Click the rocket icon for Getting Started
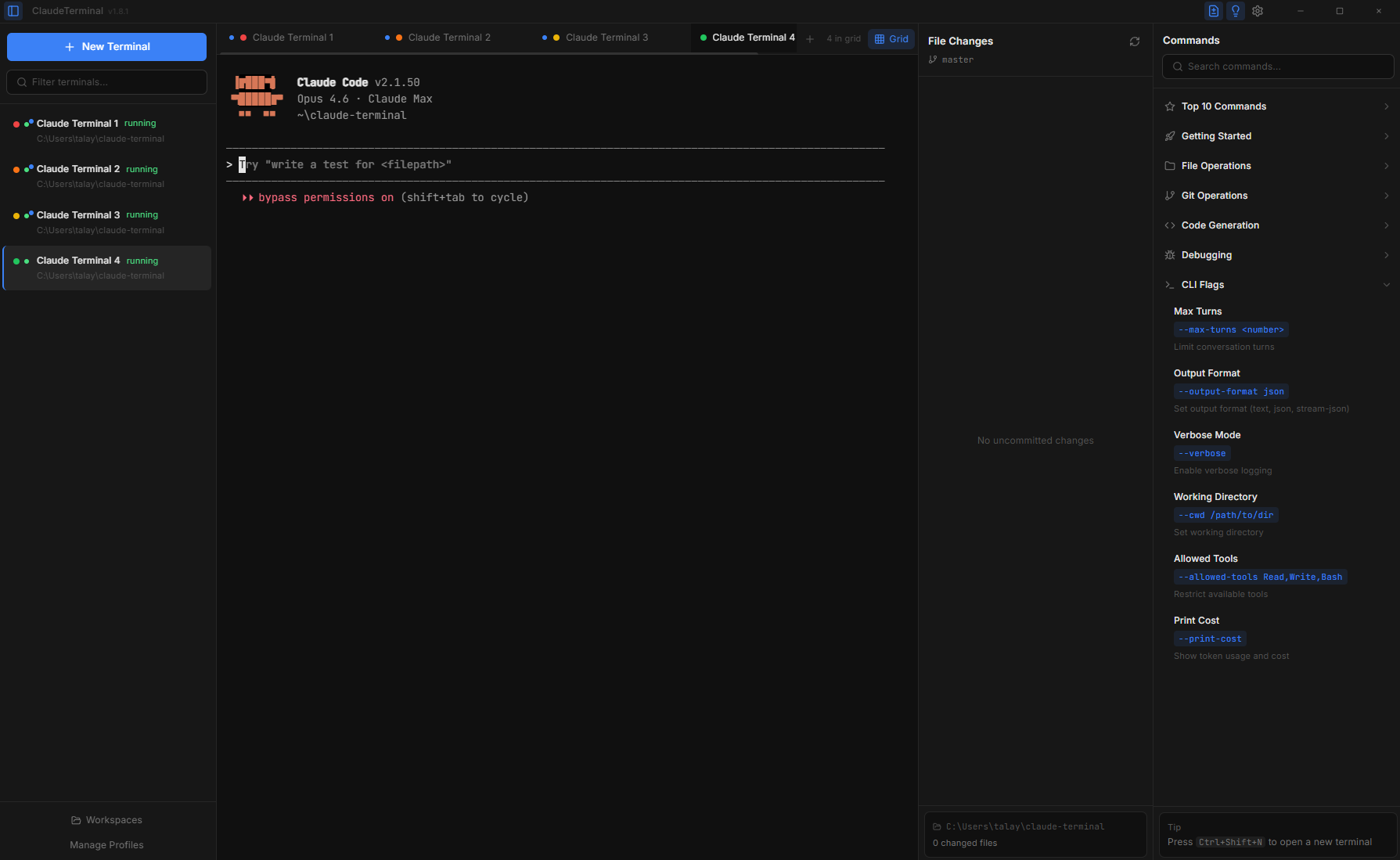The width and height of the screenshot is (1400, 860). click(x=1170, y=136)
